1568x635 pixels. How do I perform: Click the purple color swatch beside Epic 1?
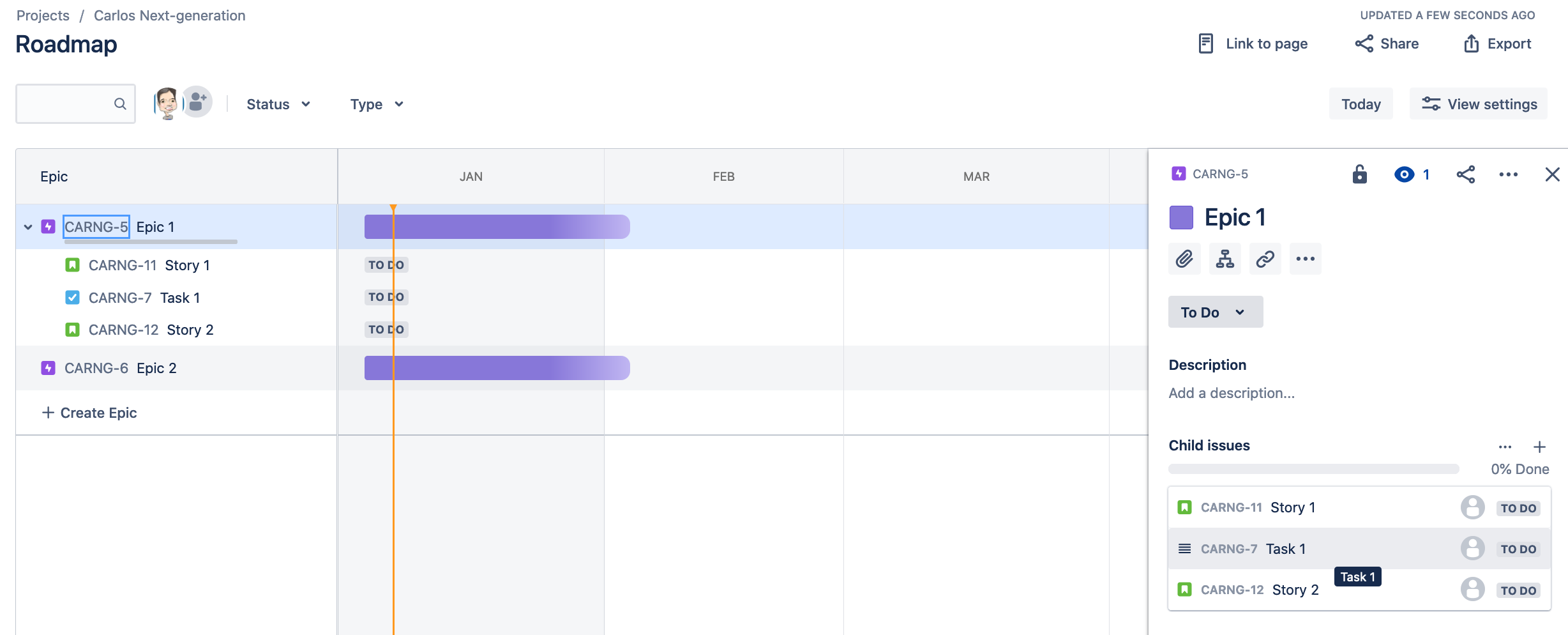click(x=1181, y=217)
